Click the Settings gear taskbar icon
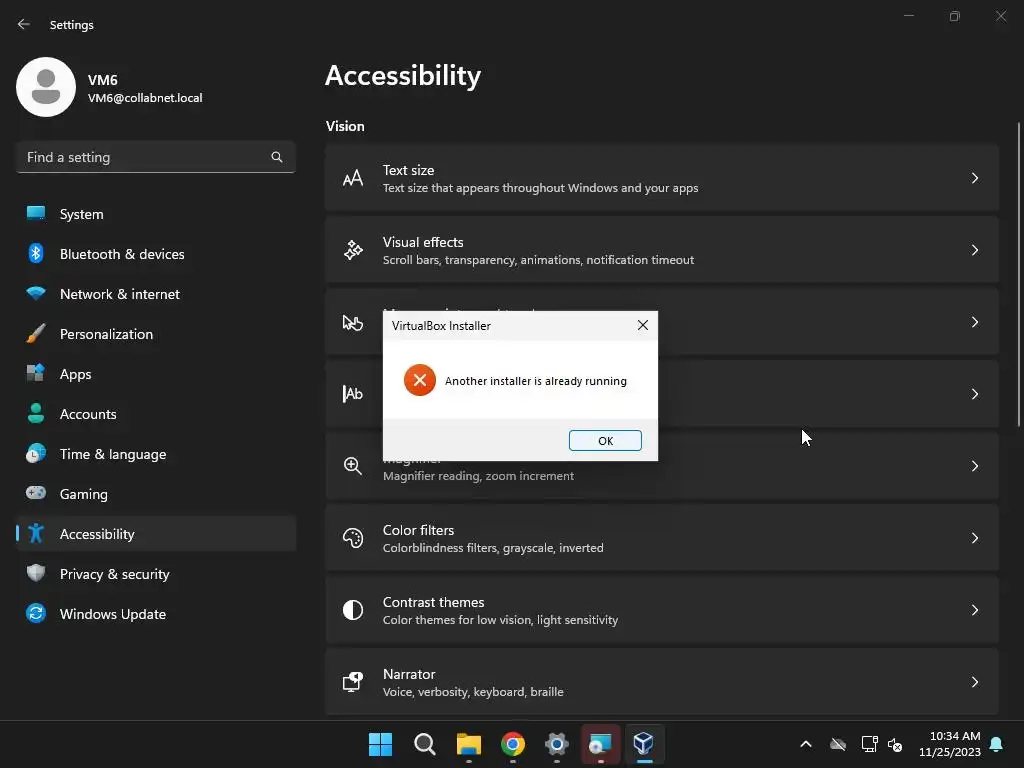1024x768 pixels. pos(556,744)
